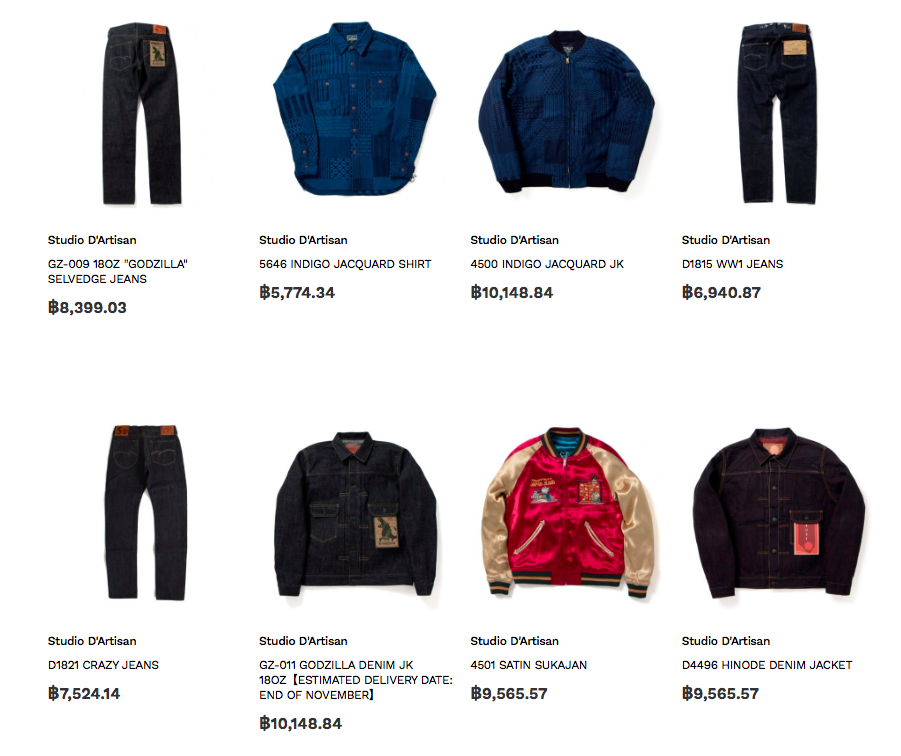View the indigo jacquard shirt photo
Viewport: 901px width, 756px height.
pyautogui.click(x=354, y=109)
